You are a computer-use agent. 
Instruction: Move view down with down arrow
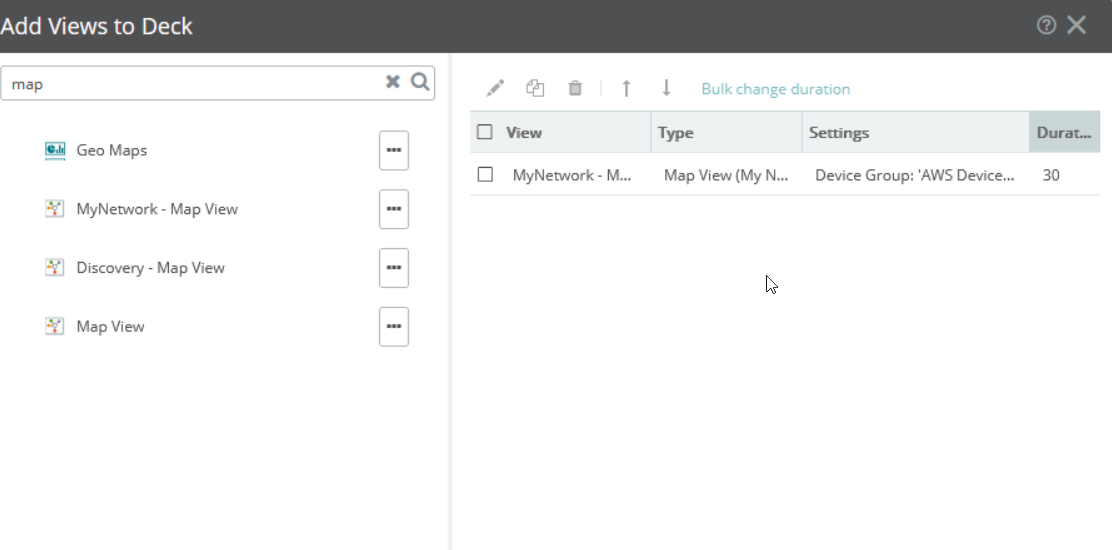click(x=666, y=88)
